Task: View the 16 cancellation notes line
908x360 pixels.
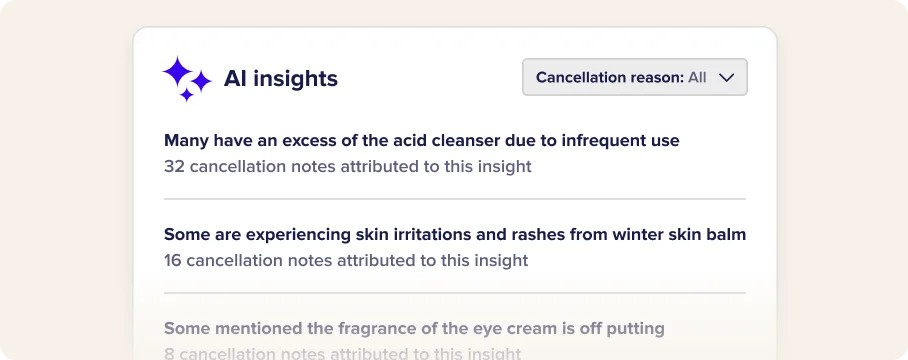Action: (x=346, y=260)
